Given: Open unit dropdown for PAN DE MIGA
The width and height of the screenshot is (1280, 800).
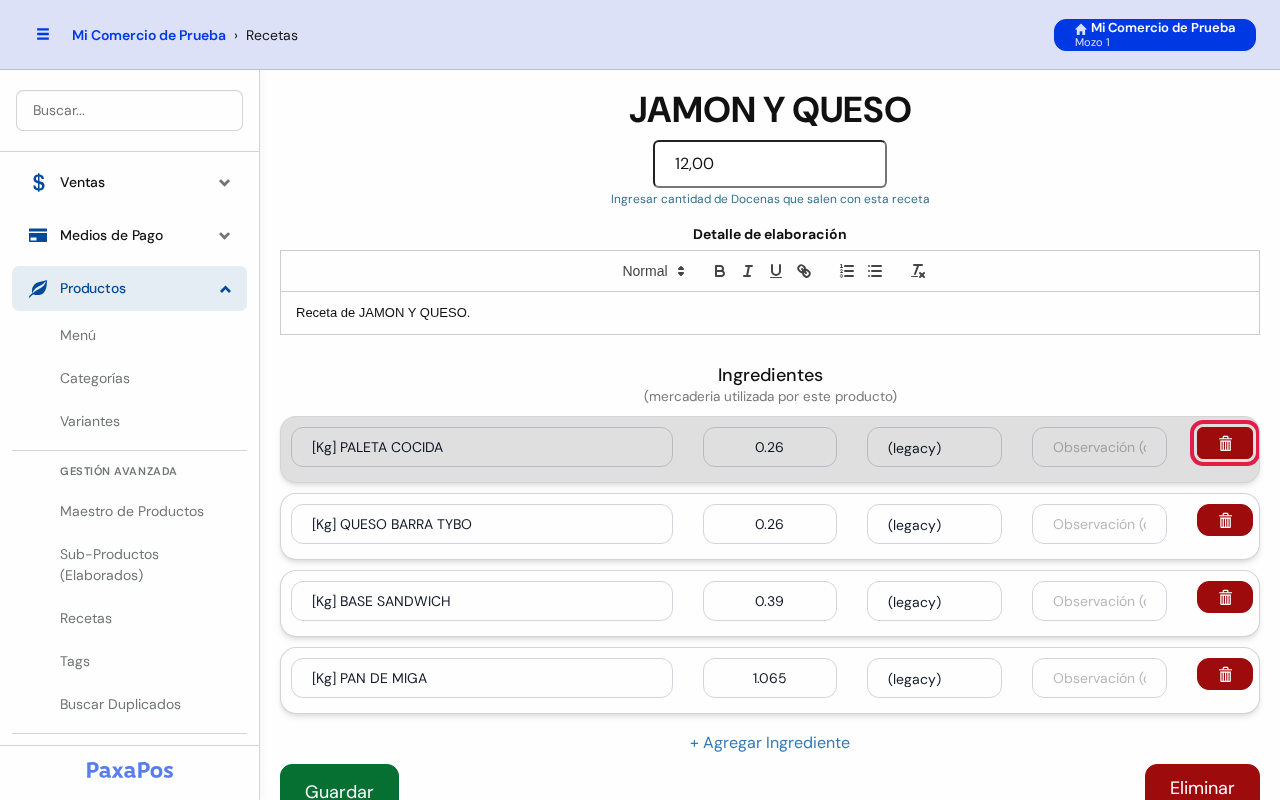Looking at the screenshot, I should (x=934, y=678).
